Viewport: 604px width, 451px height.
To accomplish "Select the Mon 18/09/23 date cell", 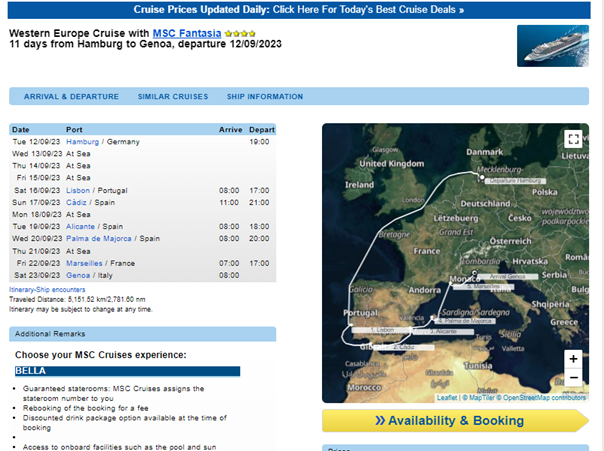I will click(37, 215).
